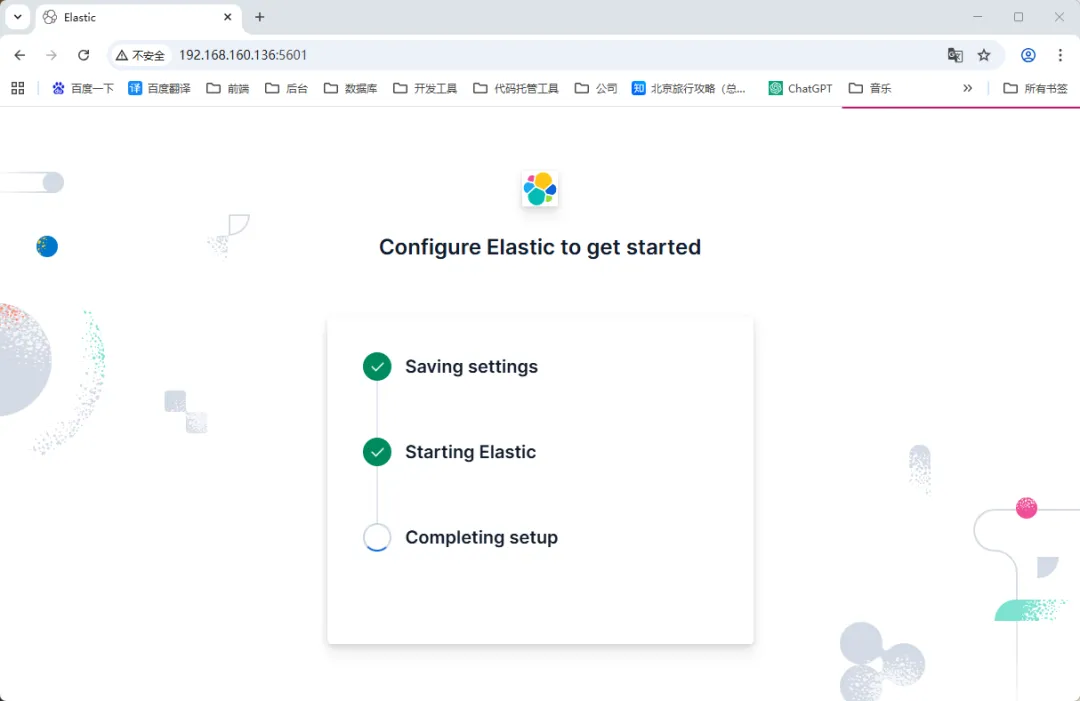
Task: Open the 前端 bookmark folder
Action: click(x=227, y=88)
